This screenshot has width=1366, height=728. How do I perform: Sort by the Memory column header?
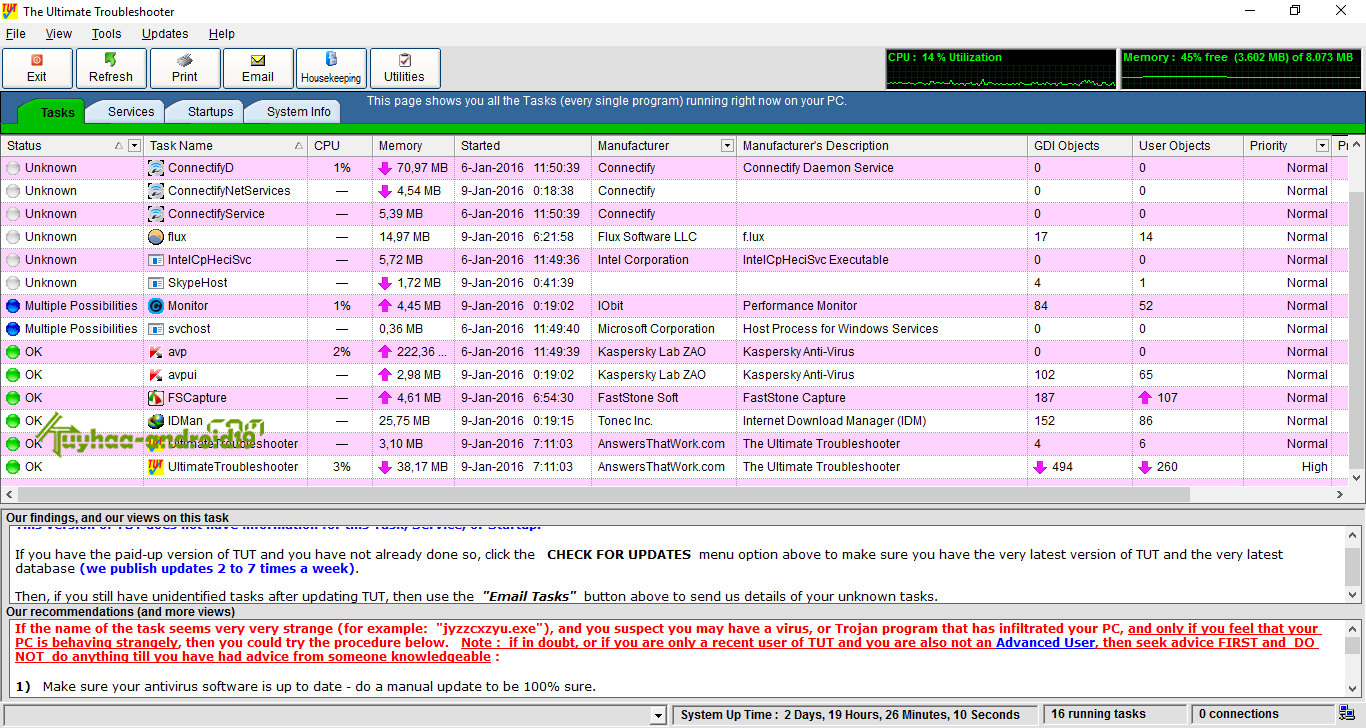(x=413, y=146)
